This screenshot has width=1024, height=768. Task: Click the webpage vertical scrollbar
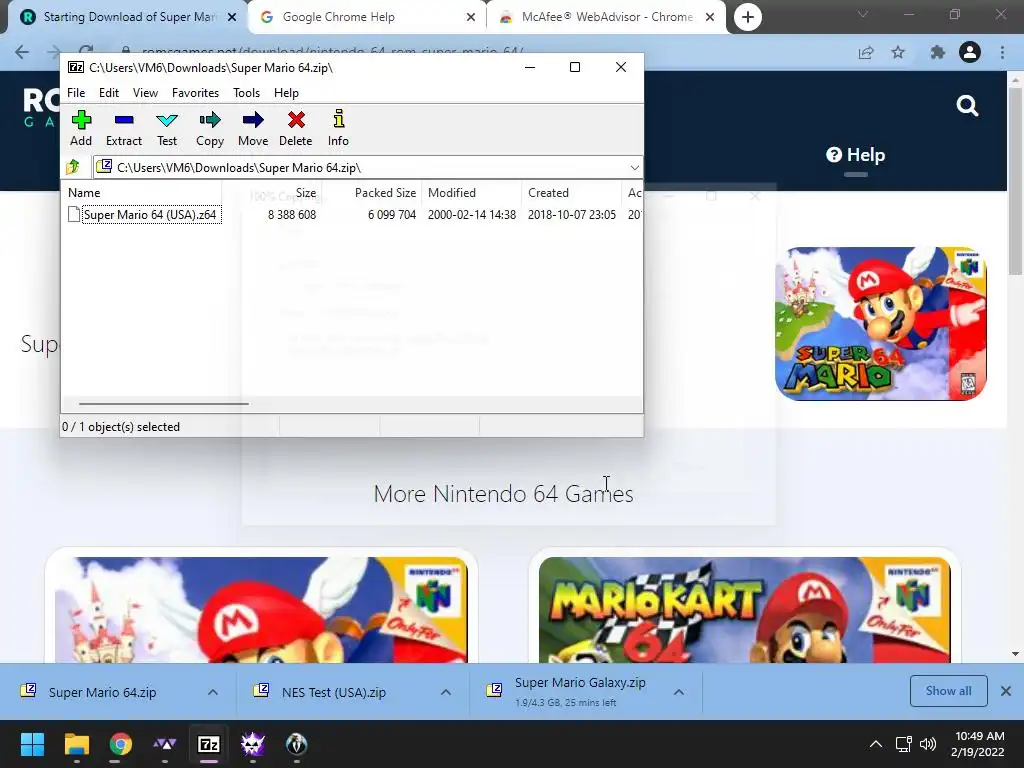[1015, 181]
